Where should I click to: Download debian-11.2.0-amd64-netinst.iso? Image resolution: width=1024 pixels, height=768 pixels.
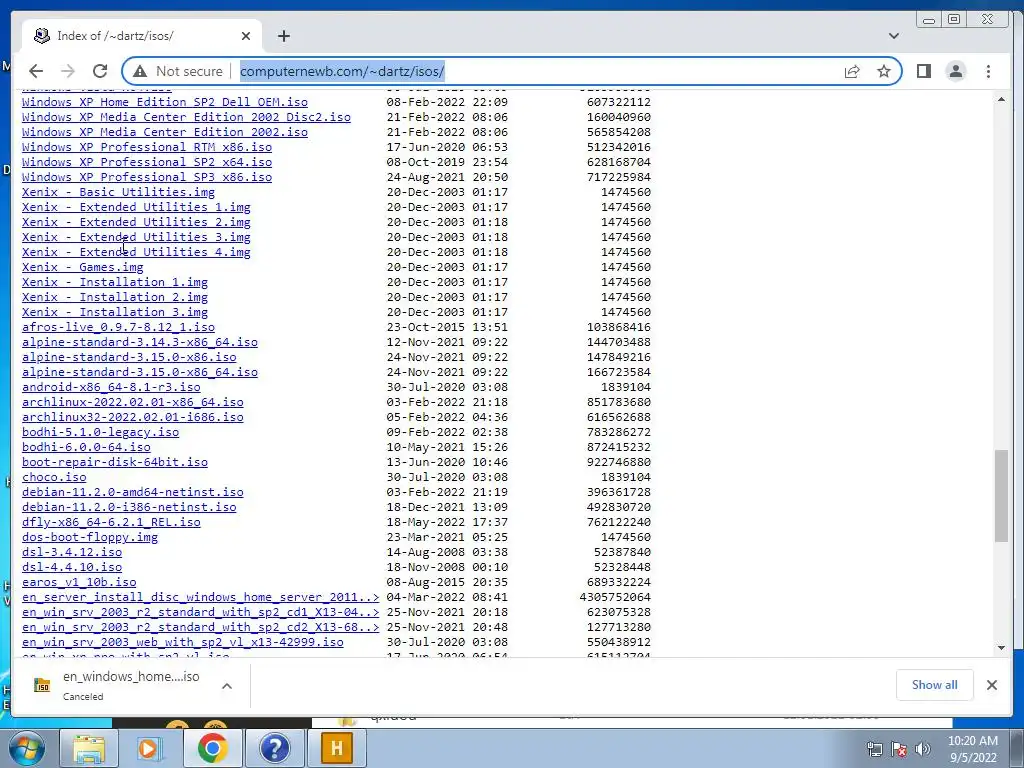click(133, 492)
